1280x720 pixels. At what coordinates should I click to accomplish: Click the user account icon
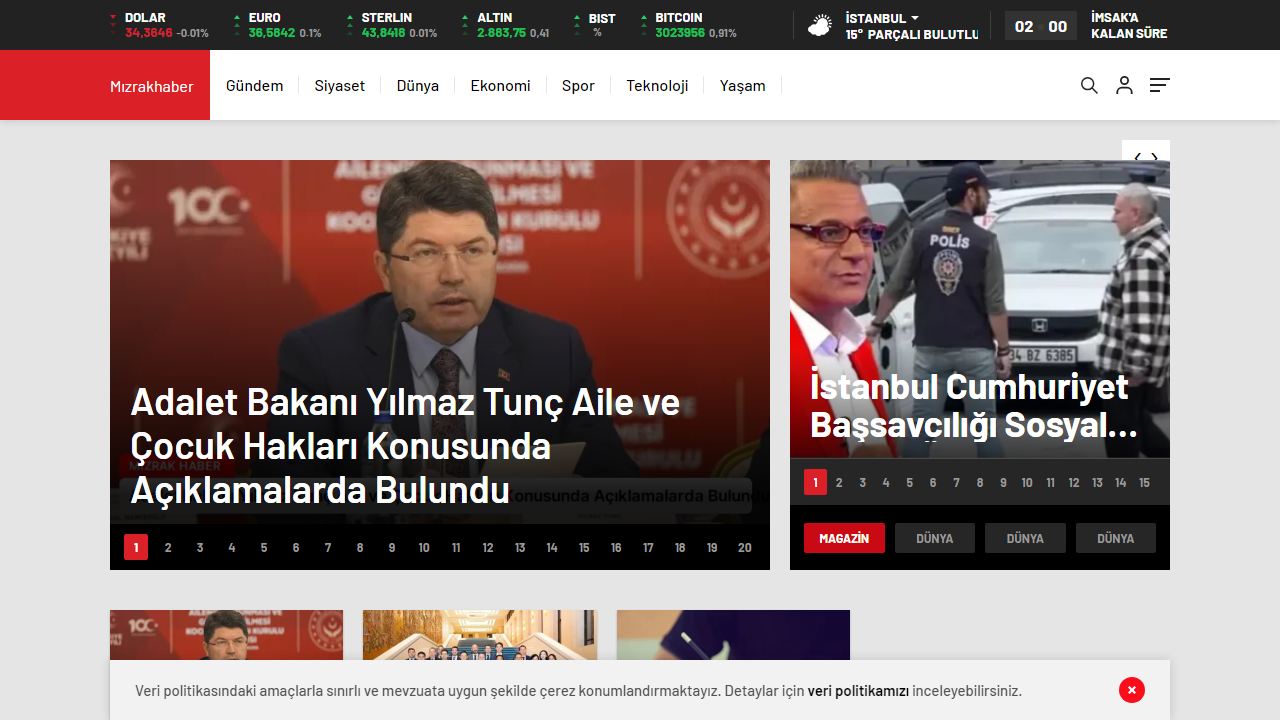1124,86
